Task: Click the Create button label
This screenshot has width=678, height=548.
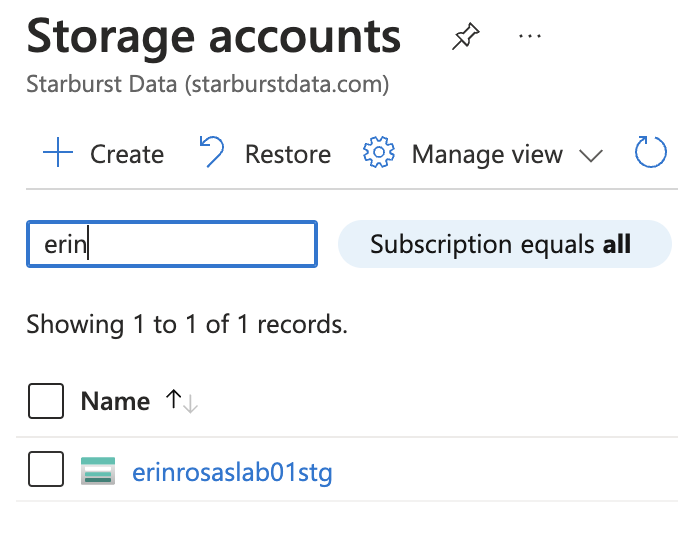Action: [127, 154]
